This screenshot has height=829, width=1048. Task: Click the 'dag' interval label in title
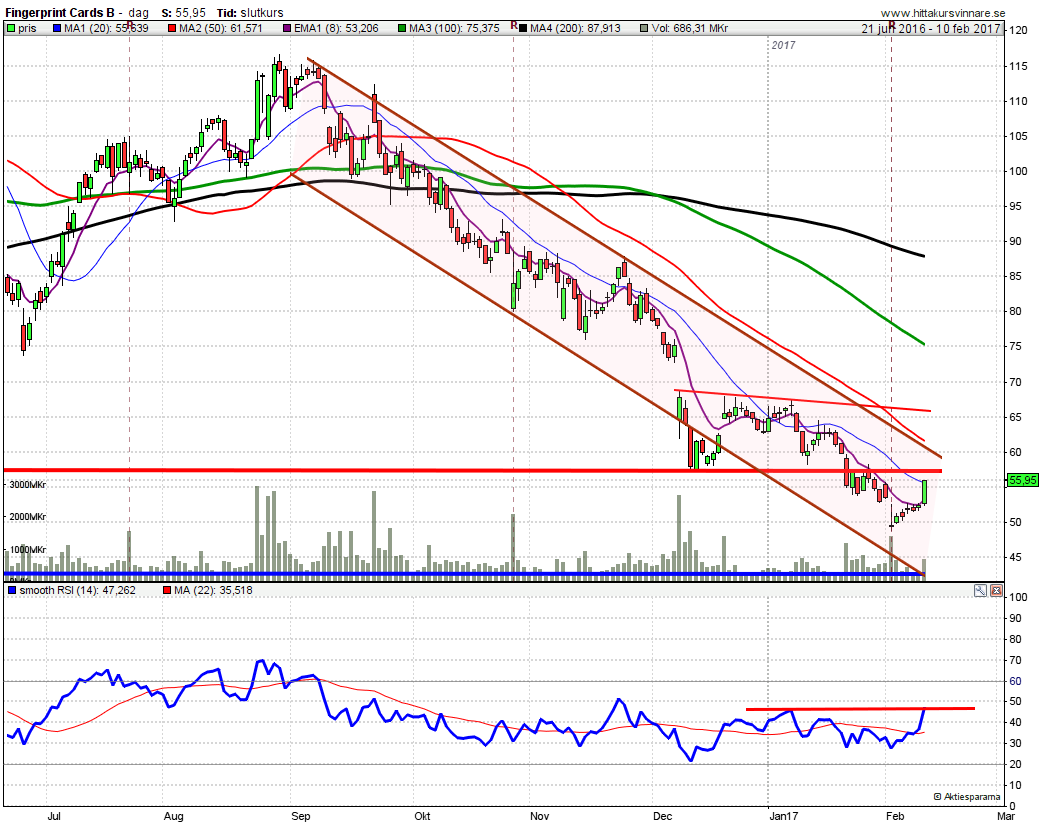coord(138,13)
